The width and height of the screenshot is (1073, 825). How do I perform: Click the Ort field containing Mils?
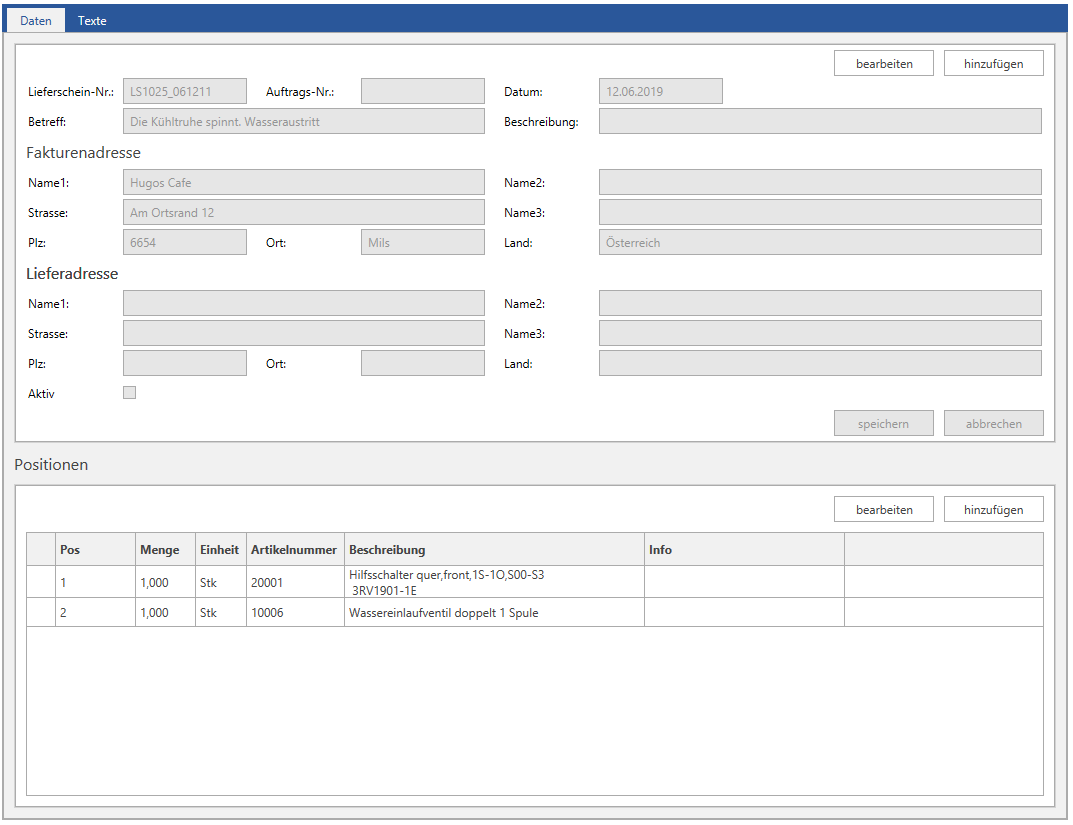tap(423, 243)
